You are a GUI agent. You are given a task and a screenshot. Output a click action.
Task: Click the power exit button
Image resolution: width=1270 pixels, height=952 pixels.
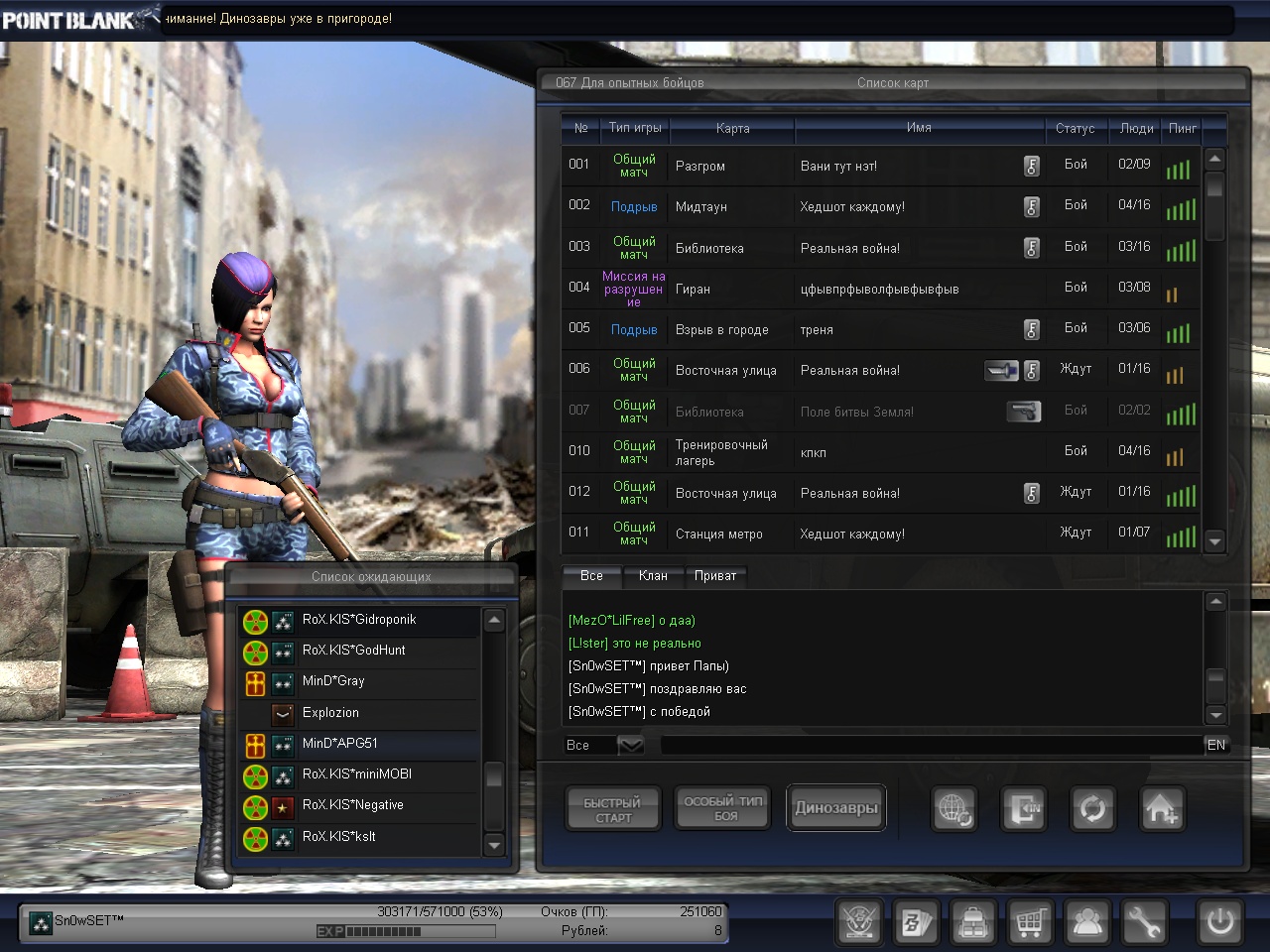point(1219,923)
